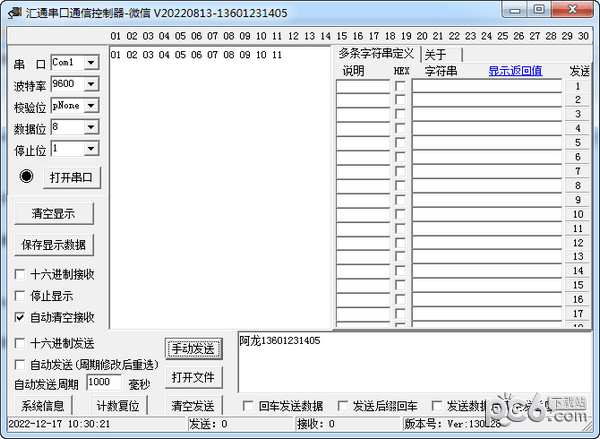Click the 显示返回值 link
The height and width of the screenshot is (439, 600).
click(x=515, y=71)
